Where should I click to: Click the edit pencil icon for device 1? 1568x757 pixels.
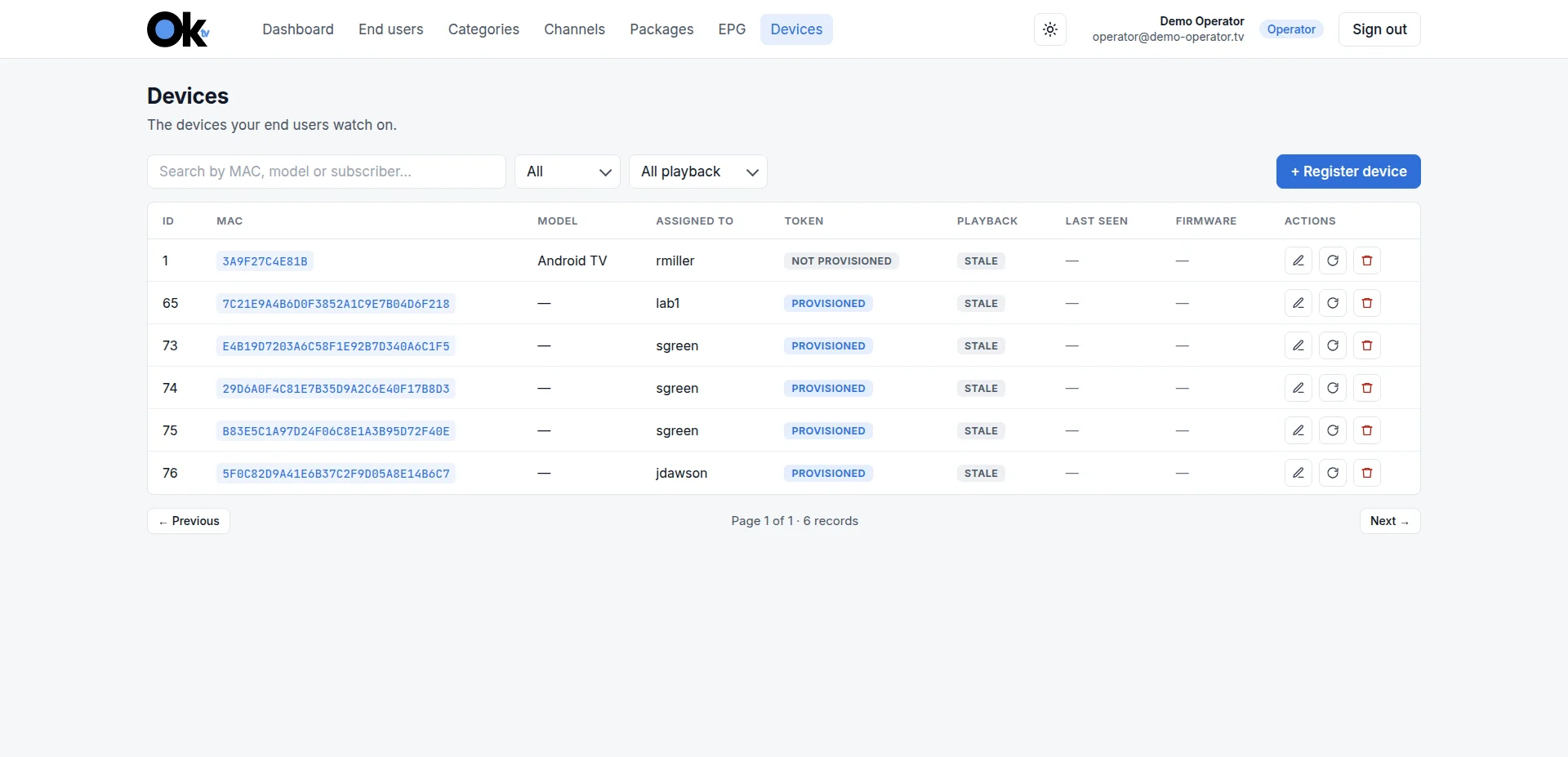pos(1298,260)
